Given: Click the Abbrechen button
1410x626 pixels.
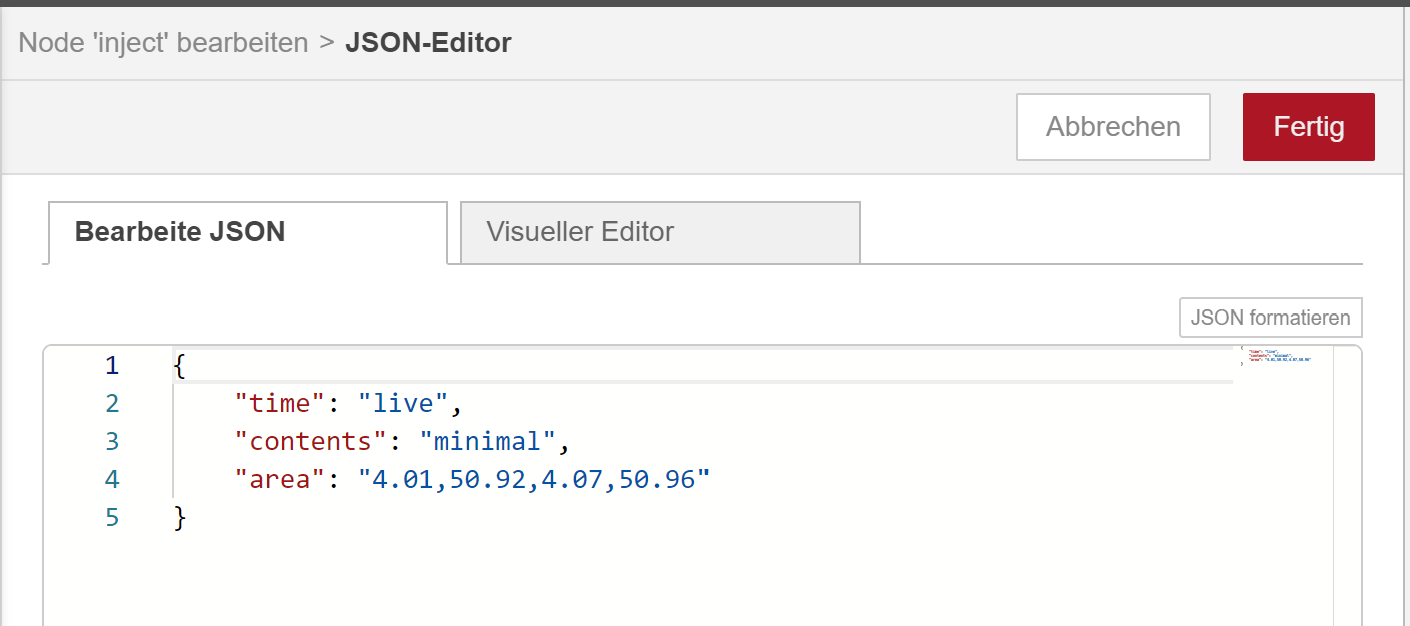Looking at the screenshot, I should pos(1113,127).
